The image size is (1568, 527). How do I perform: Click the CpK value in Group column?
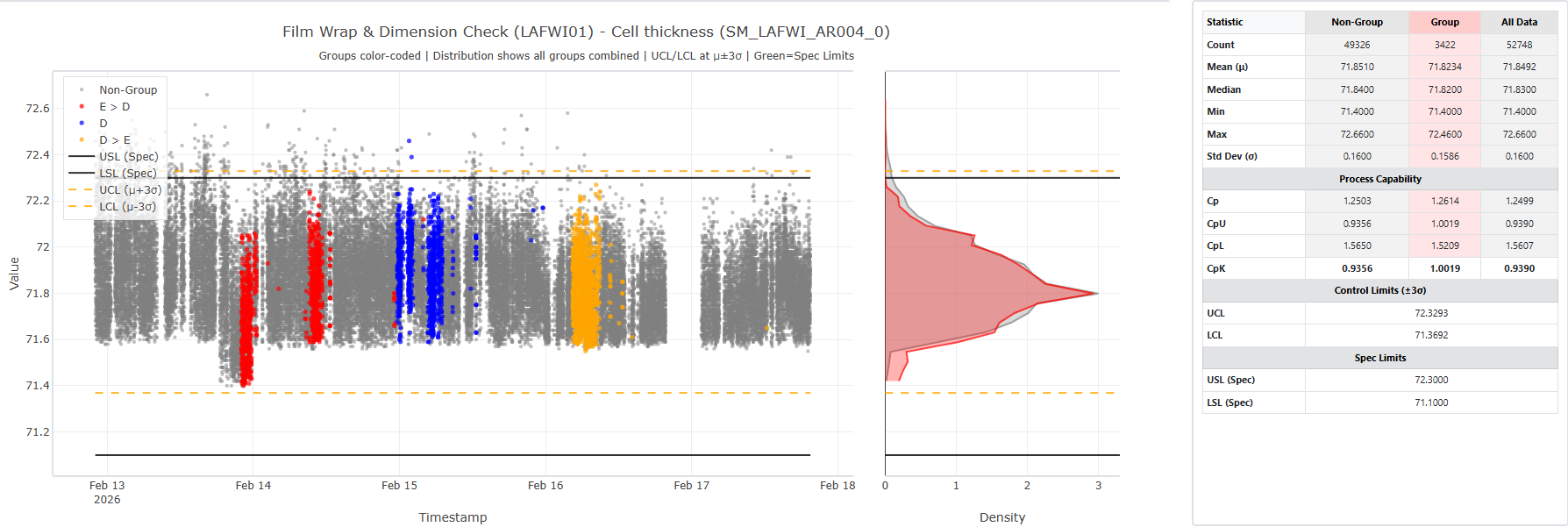coord(1444,268)
